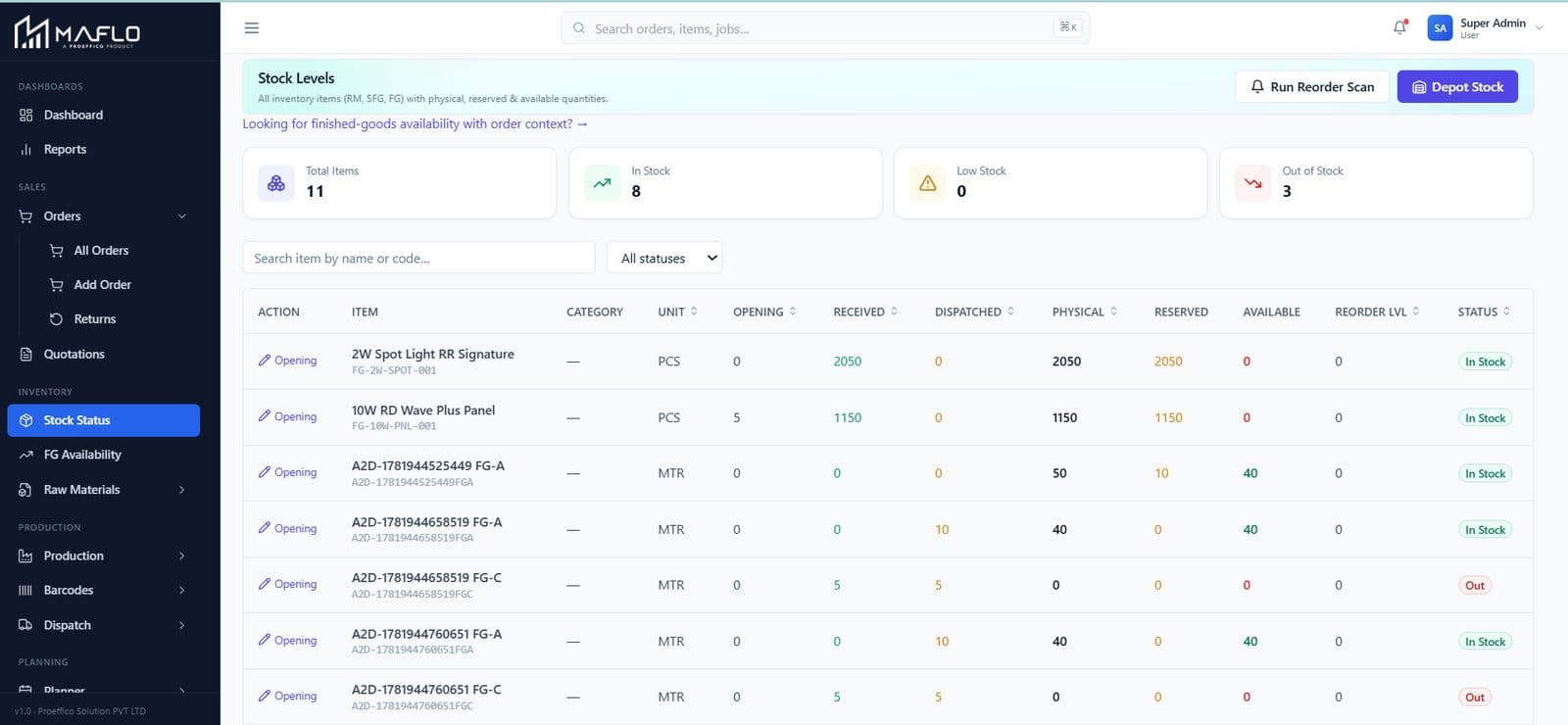Screen dimensions: 1568x725
Task: Focus the global search orders field
Action: pyautogui.click(x=825, y=28)
